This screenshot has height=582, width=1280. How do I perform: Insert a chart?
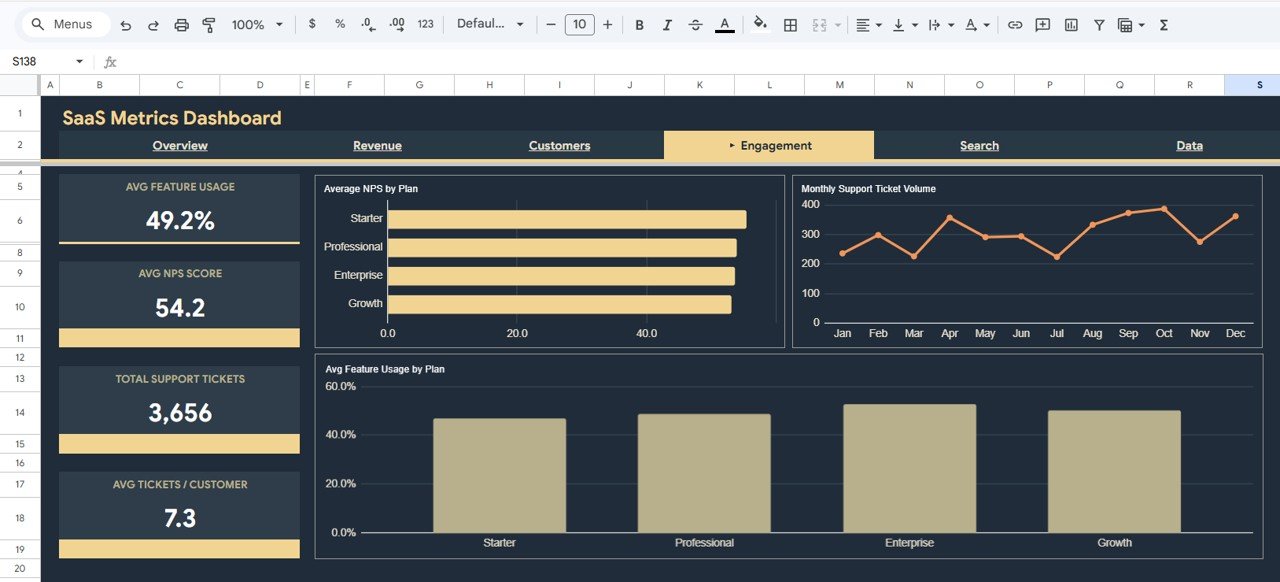[x=1071, y=24]
